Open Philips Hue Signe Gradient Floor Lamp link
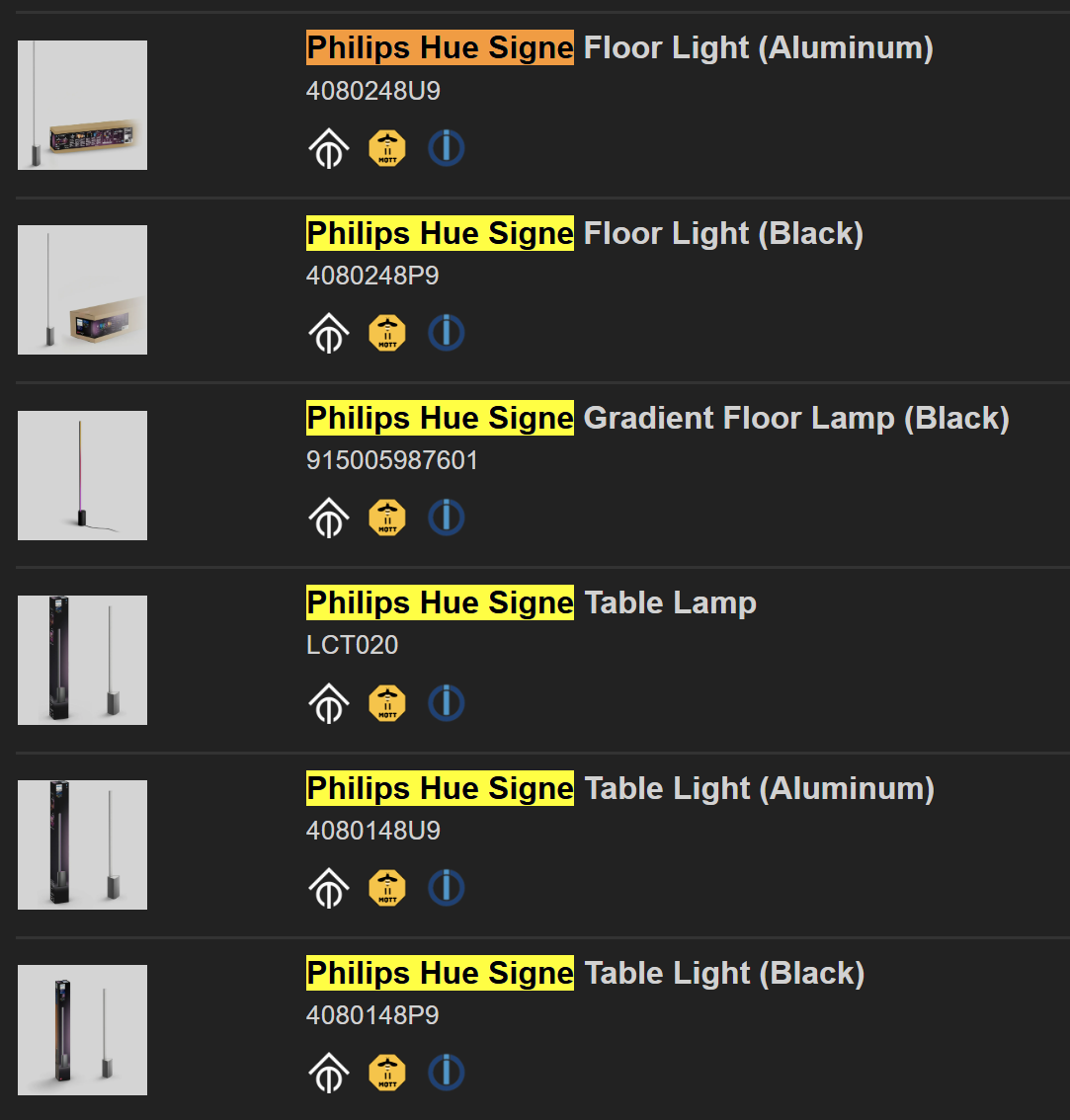The width and height of the screenshot is (1070, 1120). tap(658, 418)
